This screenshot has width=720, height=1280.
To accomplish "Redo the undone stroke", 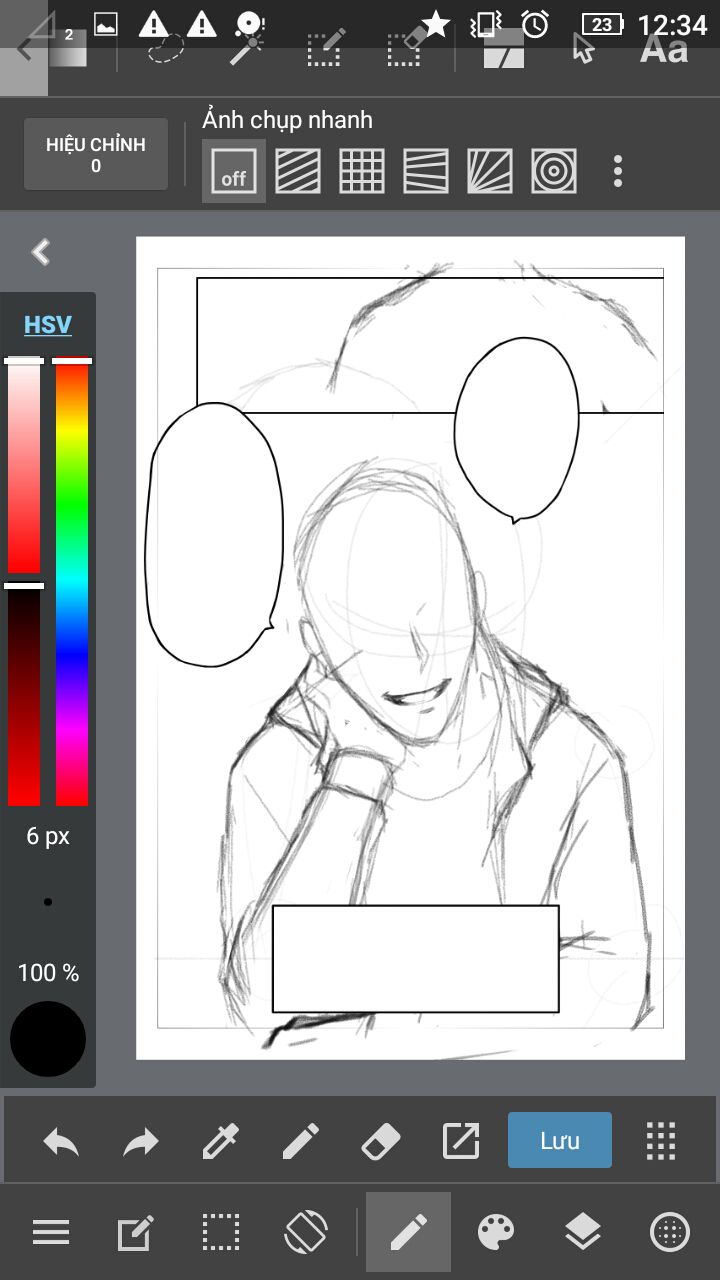I will pos(141,1141).
